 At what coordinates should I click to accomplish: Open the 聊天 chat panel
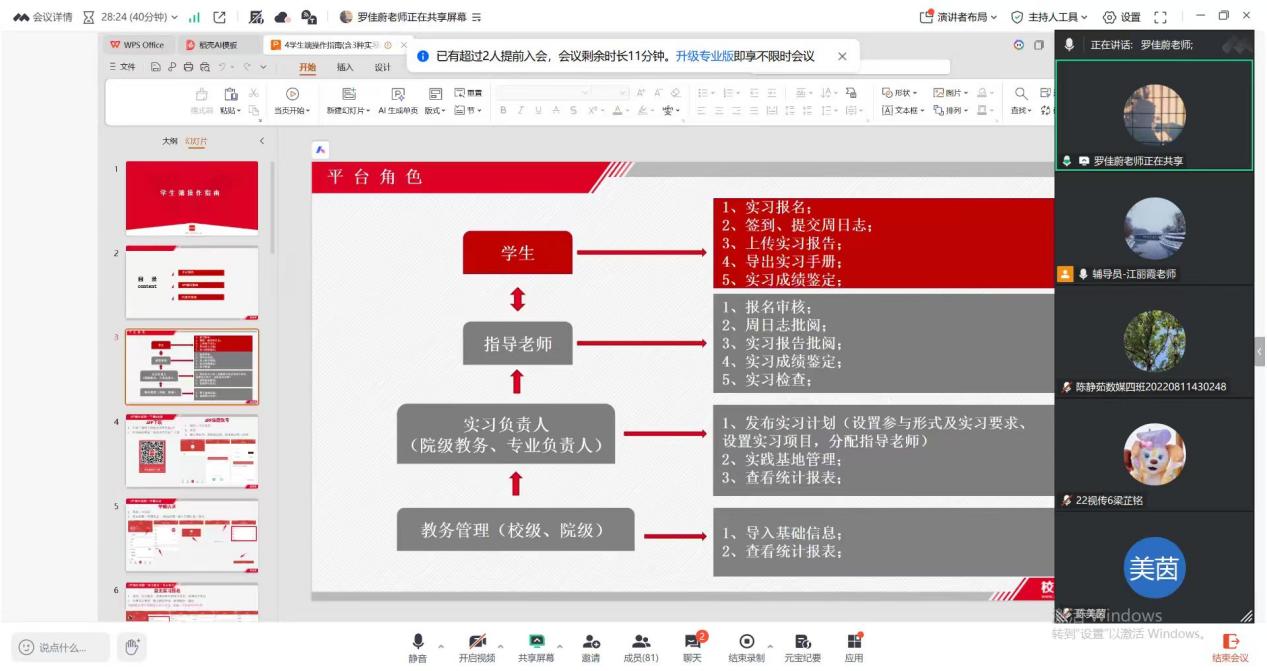click(692, 641)
